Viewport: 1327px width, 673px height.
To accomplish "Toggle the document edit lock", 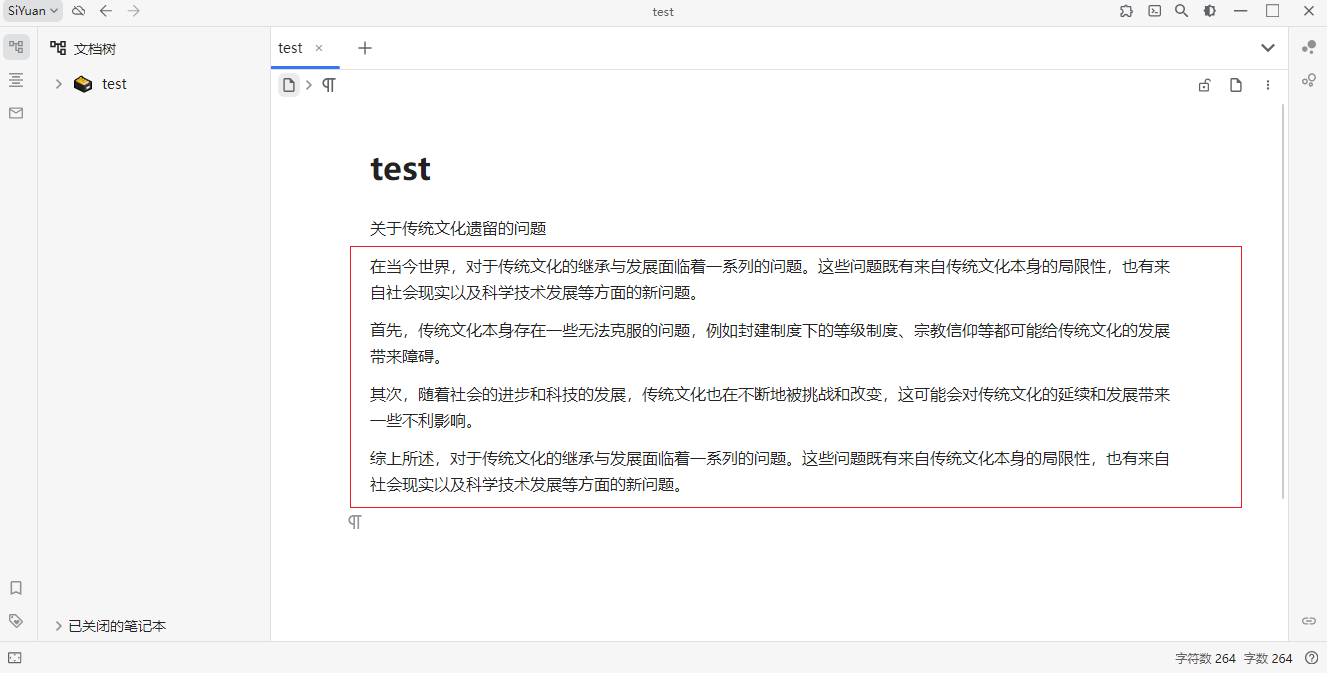I will pyautogui.click(x=1205, y=86).
